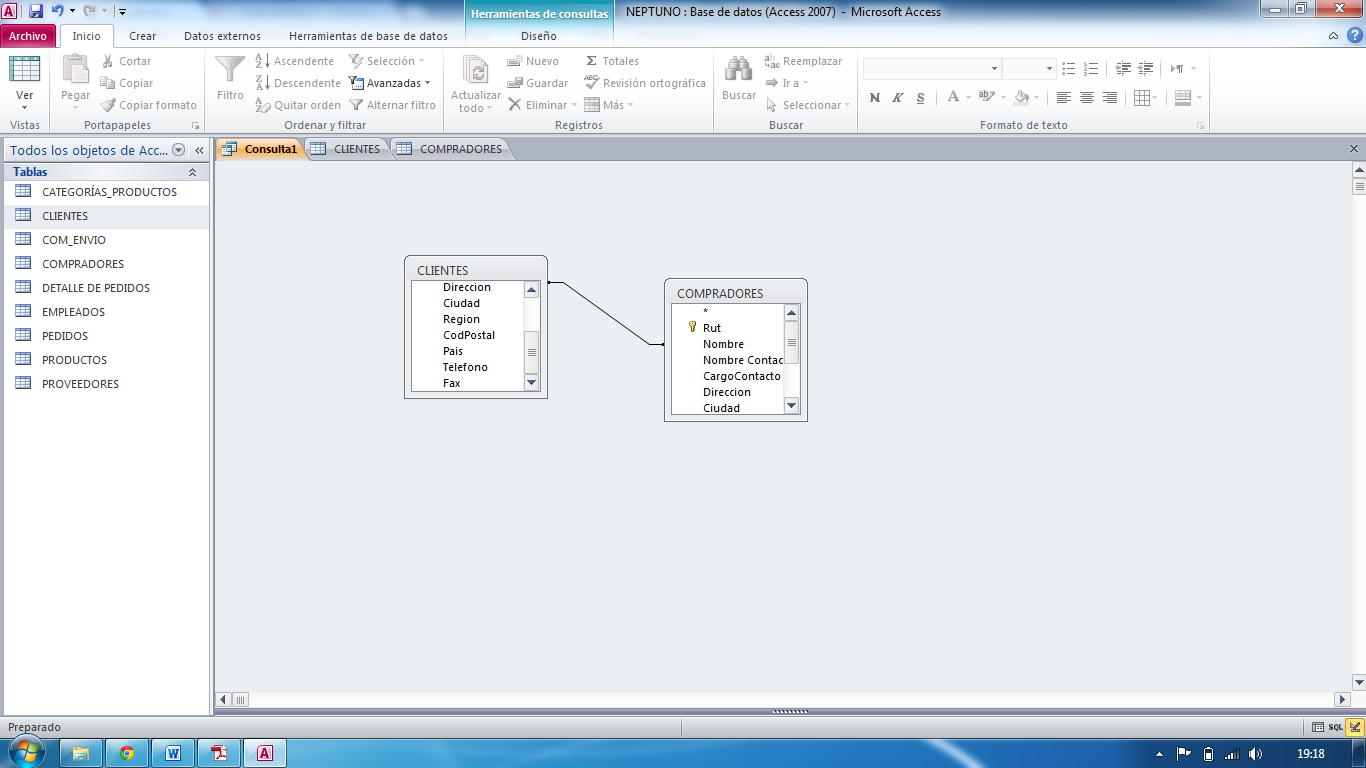Expand the Ver views dropdown
The height and width of the screenshot is (768, 1366).
[25, 108]
